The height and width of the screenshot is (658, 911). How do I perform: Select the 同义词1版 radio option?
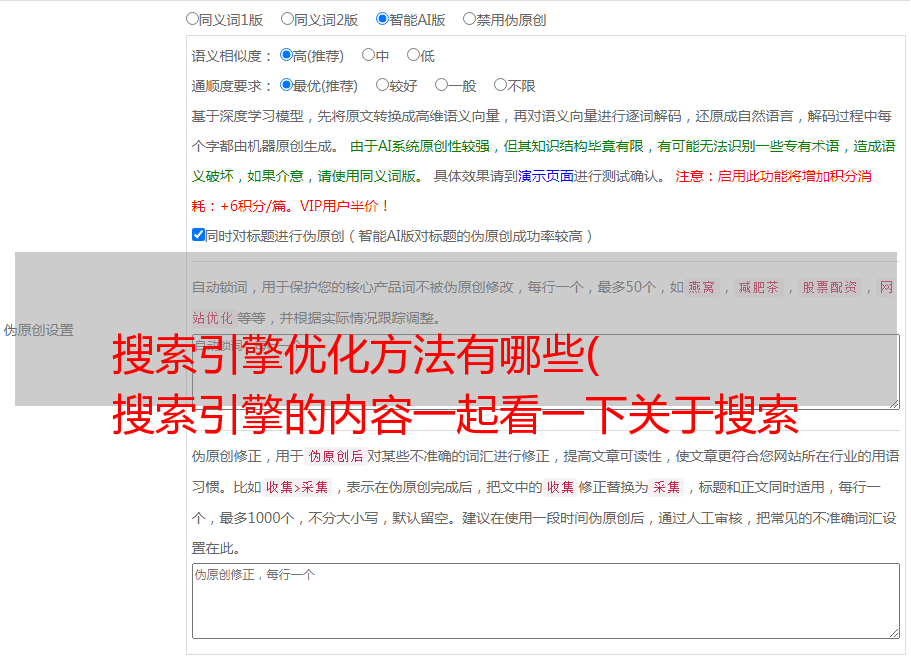coord(192,19)
